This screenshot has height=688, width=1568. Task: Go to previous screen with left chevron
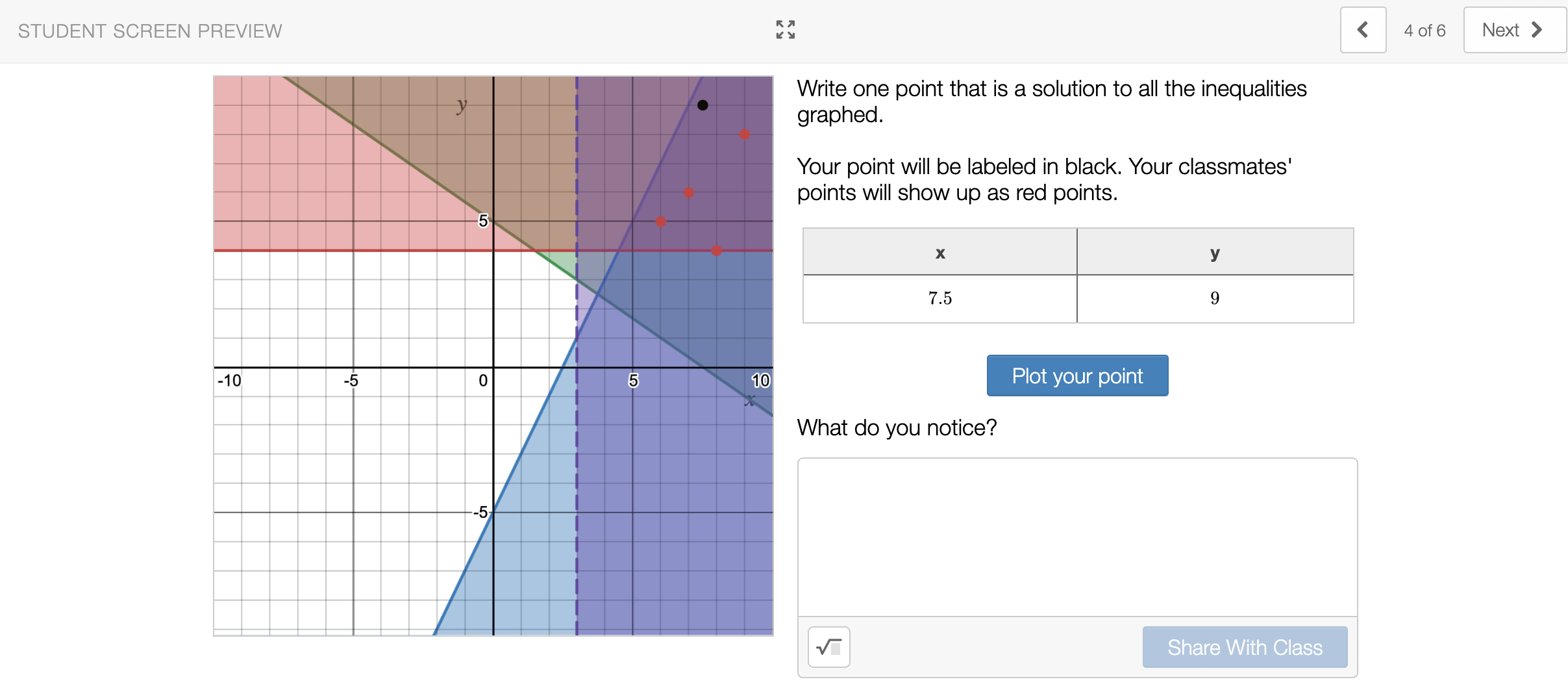[x=1363, y=30]
